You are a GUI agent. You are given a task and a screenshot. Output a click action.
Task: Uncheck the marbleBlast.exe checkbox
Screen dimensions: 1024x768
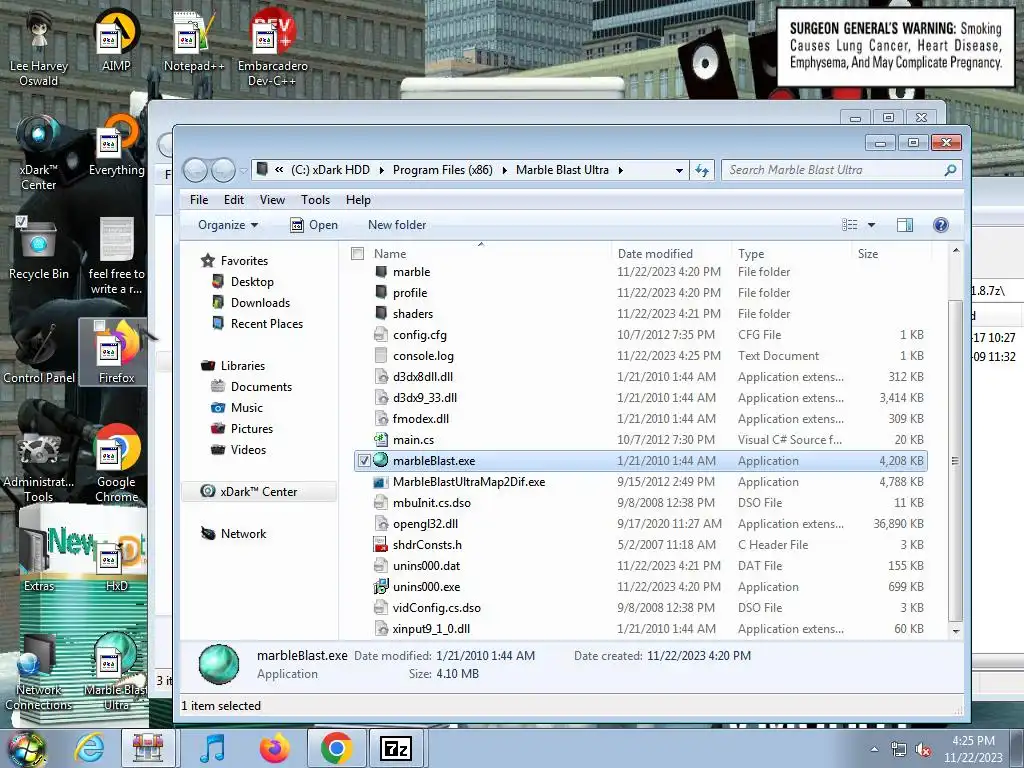tap(364, 460)
